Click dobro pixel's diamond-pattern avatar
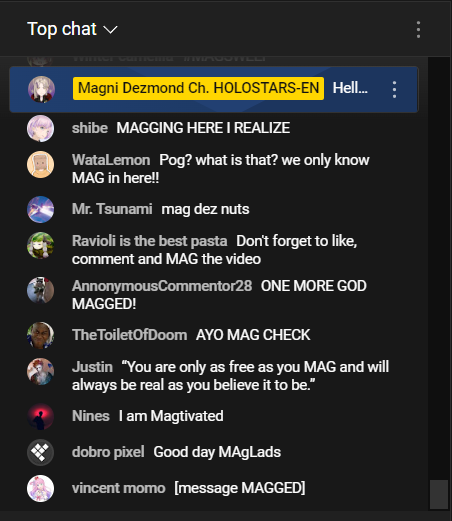Screen dimensions: 452x521 (x=40, y=452)
